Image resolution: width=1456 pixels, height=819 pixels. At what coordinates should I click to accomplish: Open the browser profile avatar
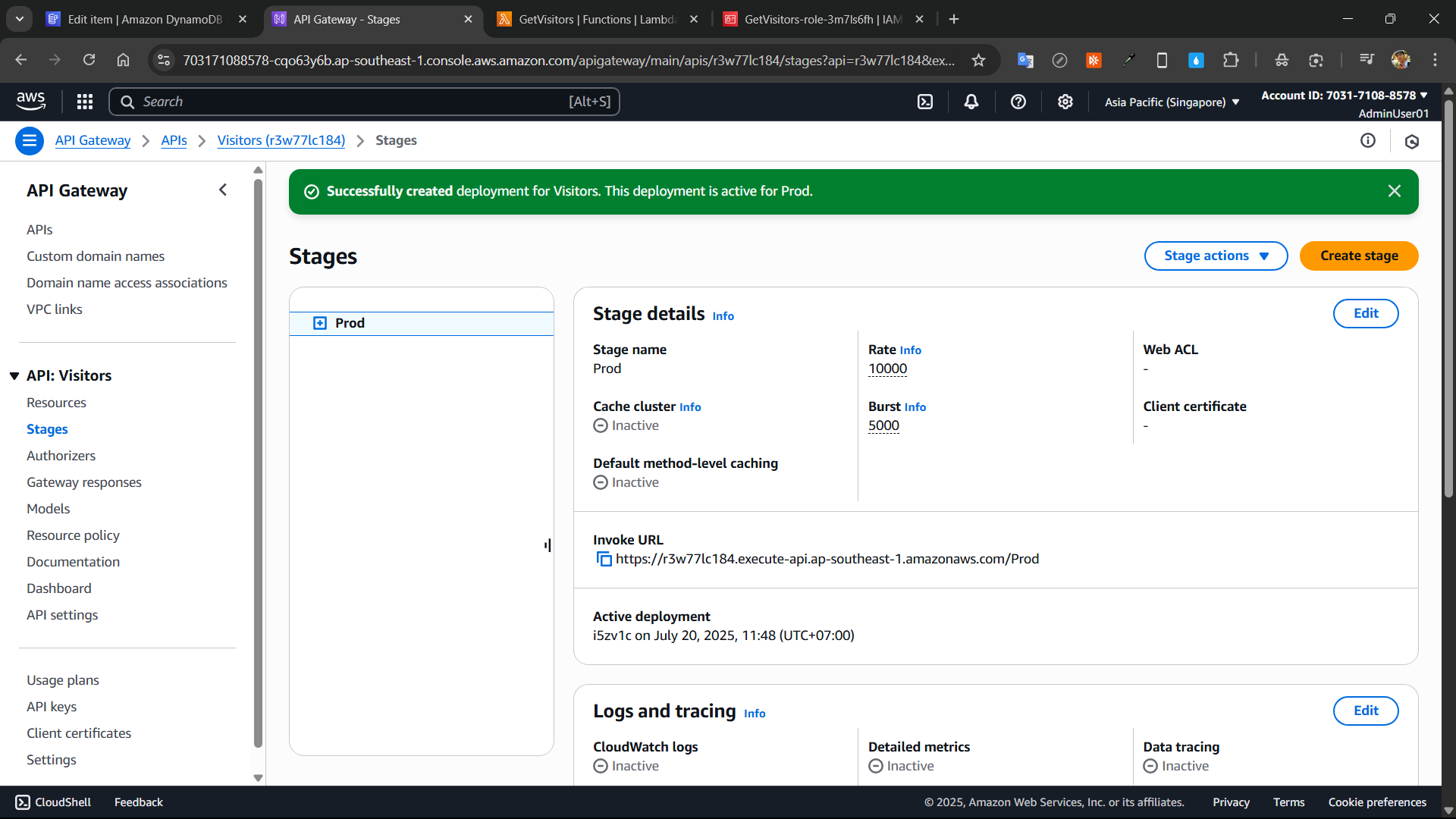(1401, 60)
